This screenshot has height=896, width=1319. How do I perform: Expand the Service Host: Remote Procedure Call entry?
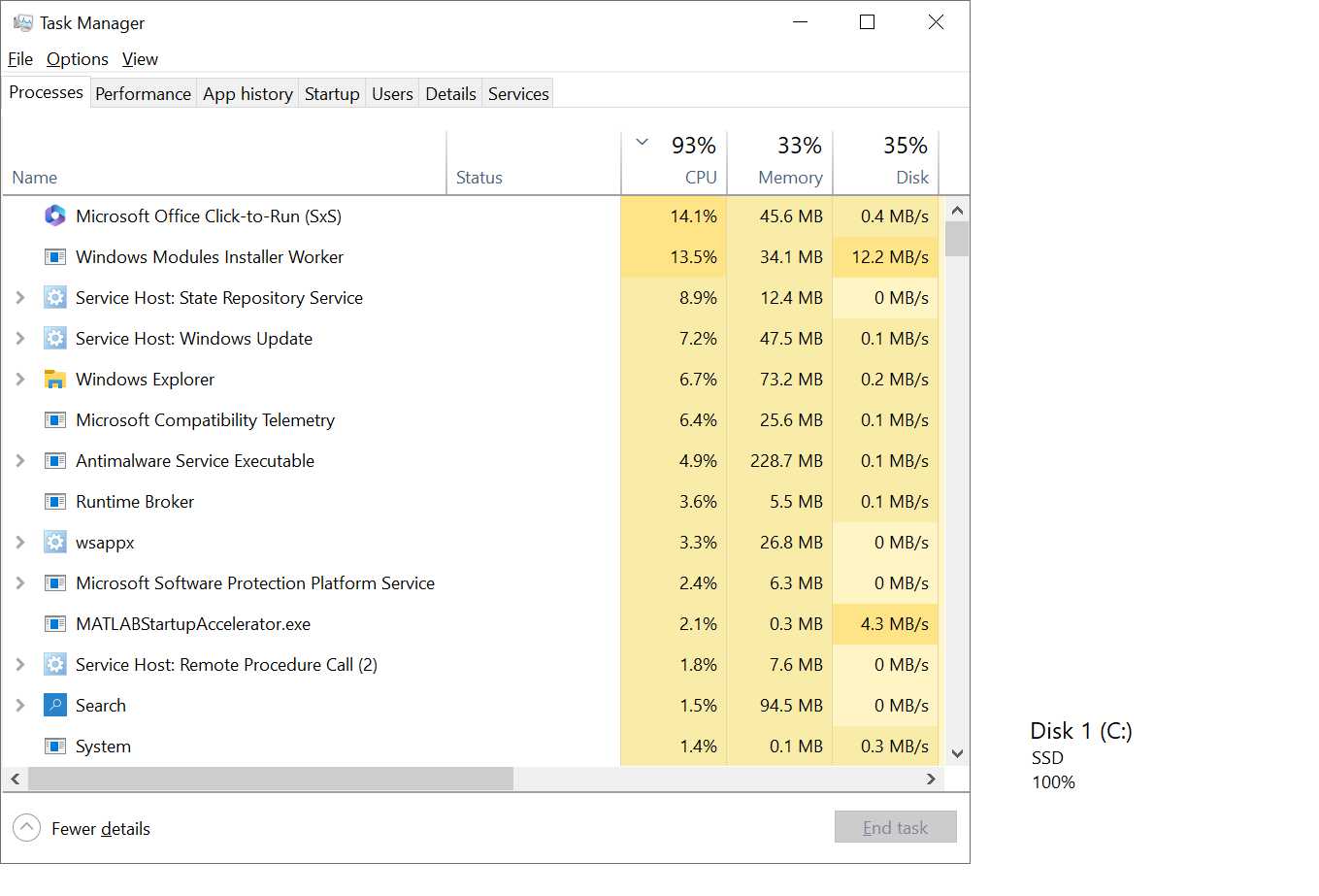click(x=20, y=664)
